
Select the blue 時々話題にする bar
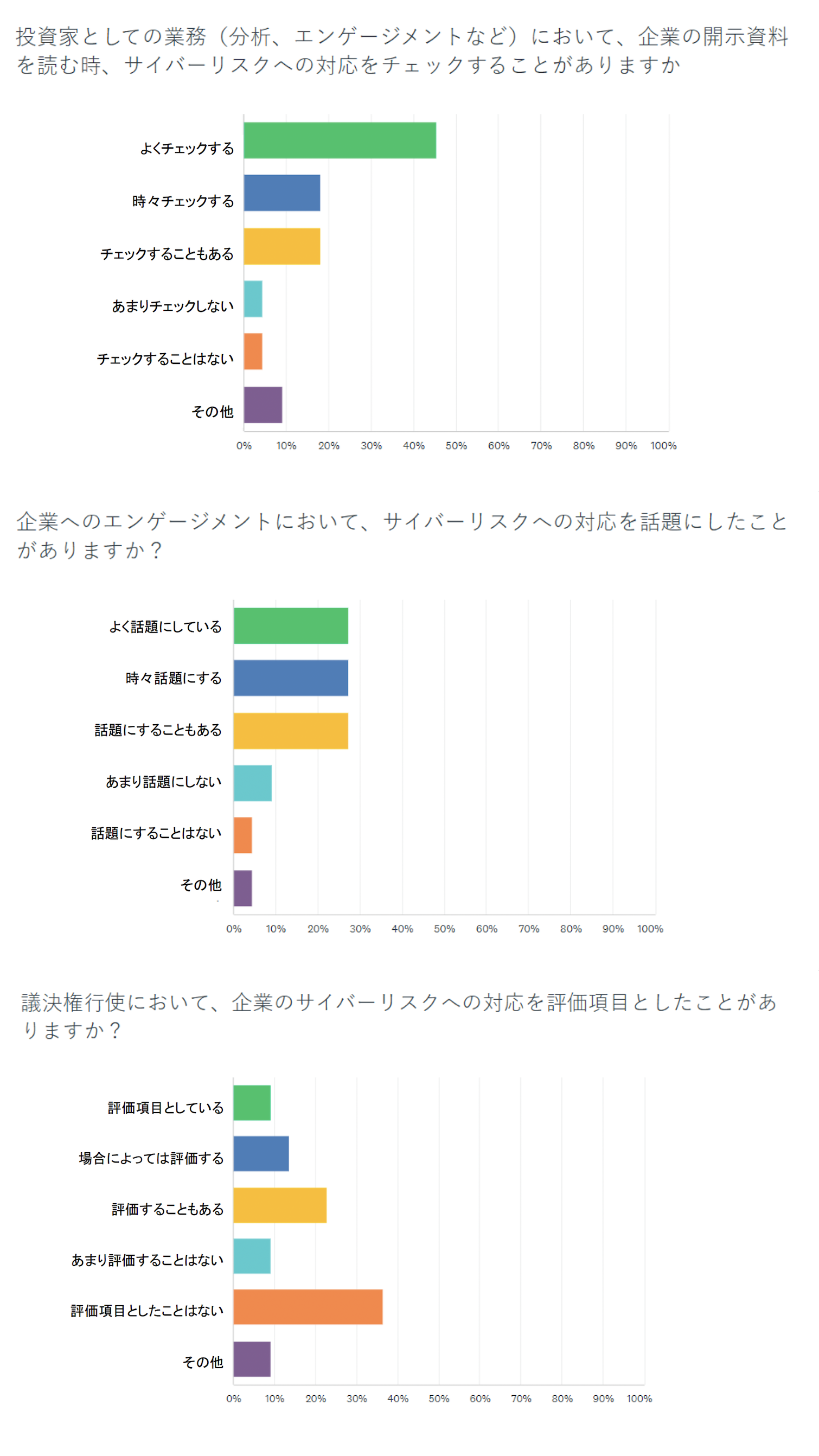pos(291,678)
